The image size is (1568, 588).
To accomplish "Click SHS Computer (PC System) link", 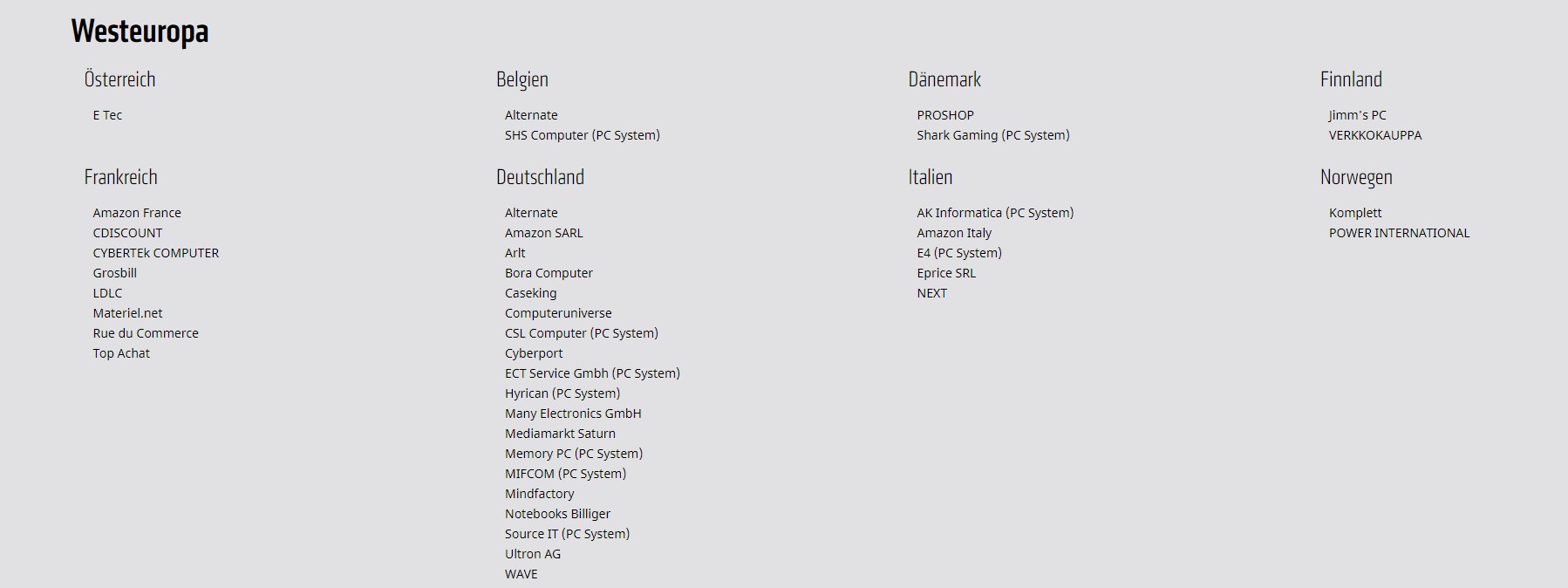I will coord(582,135).
